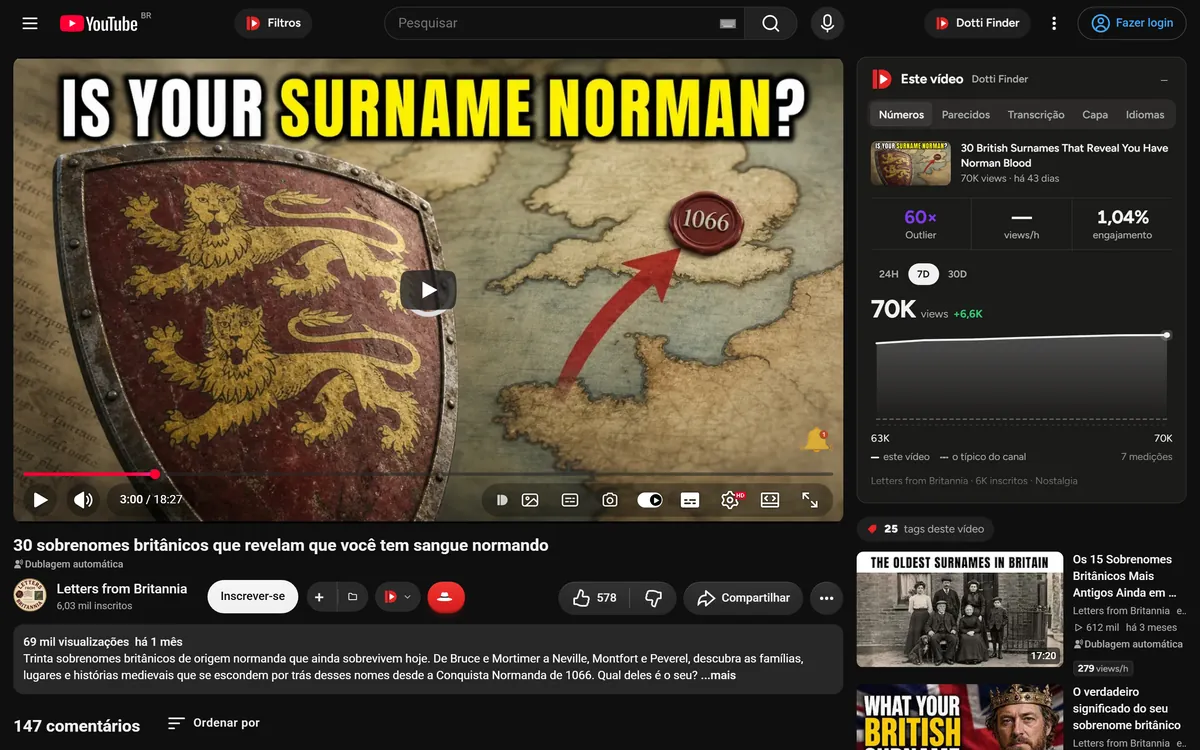Image resolution: width=1200 pixels, height=750 pixels.
Task: Expand description with ...mais
Action: [718, 675]
